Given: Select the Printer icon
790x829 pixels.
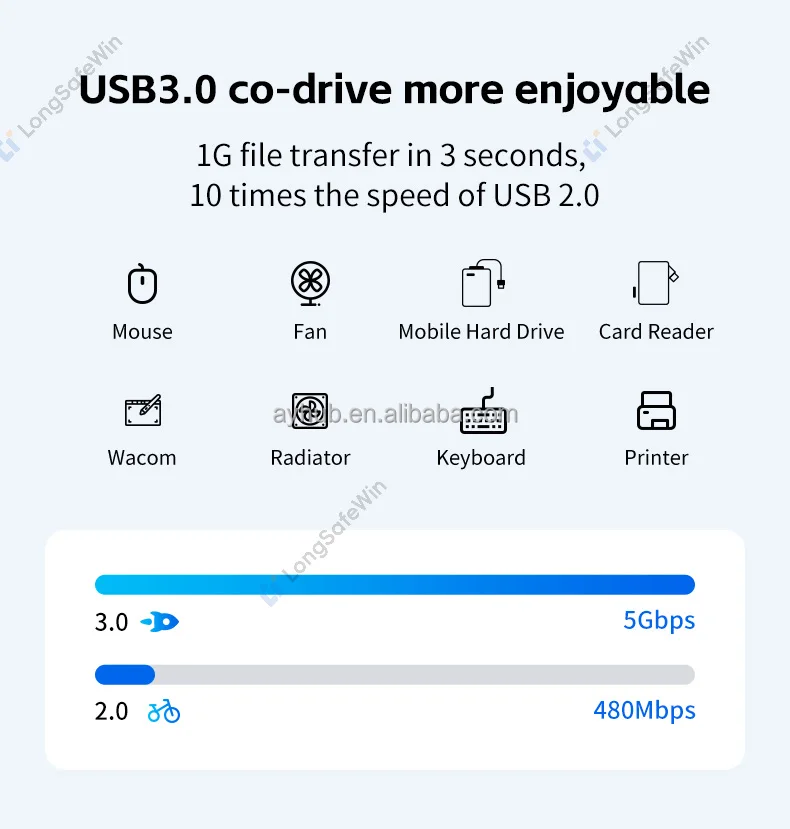Looking at the screenshot, I should point(656,410).
